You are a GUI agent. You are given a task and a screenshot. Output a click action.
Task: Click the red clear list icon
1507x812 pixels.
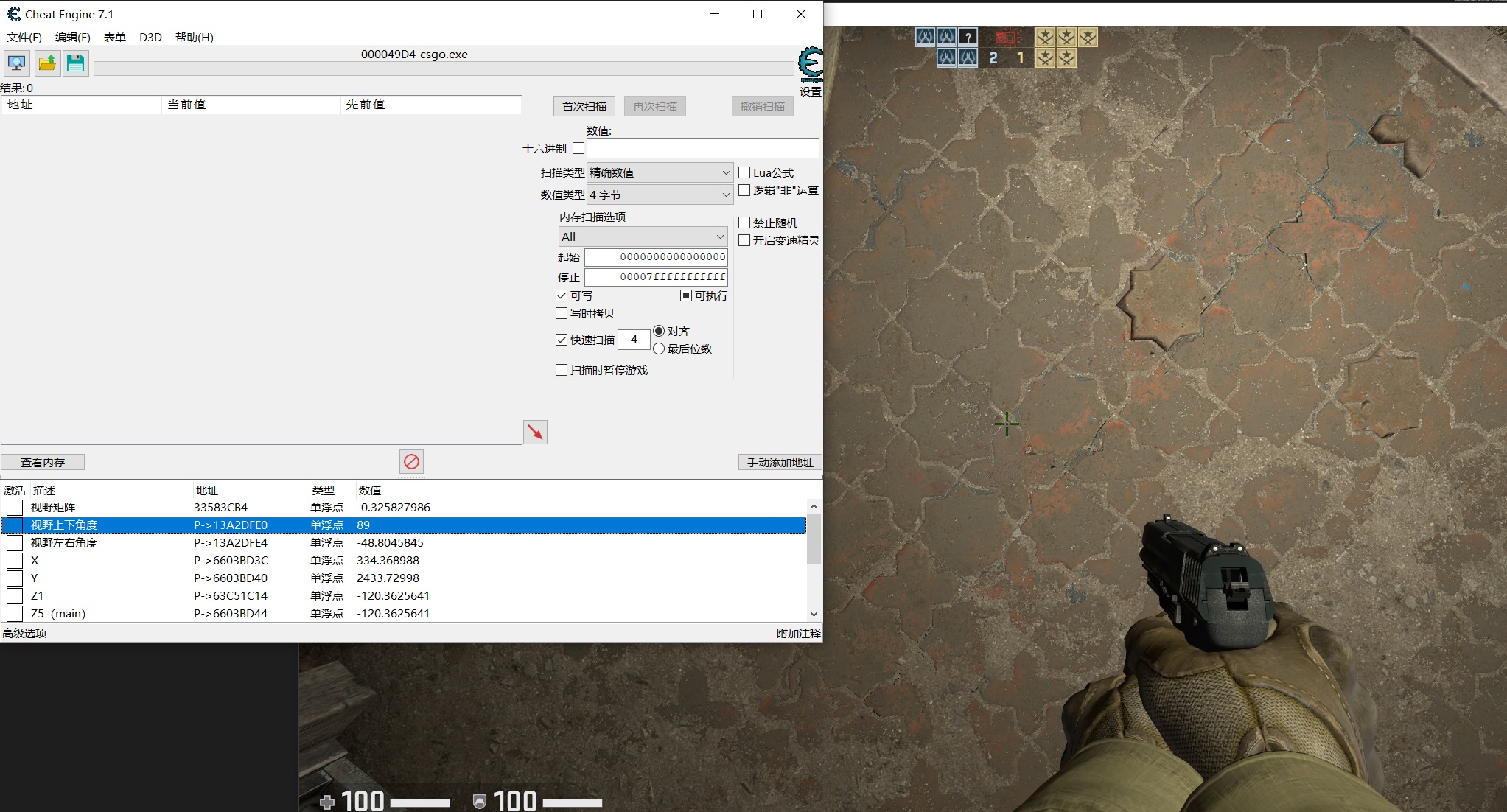pos(411,462)
